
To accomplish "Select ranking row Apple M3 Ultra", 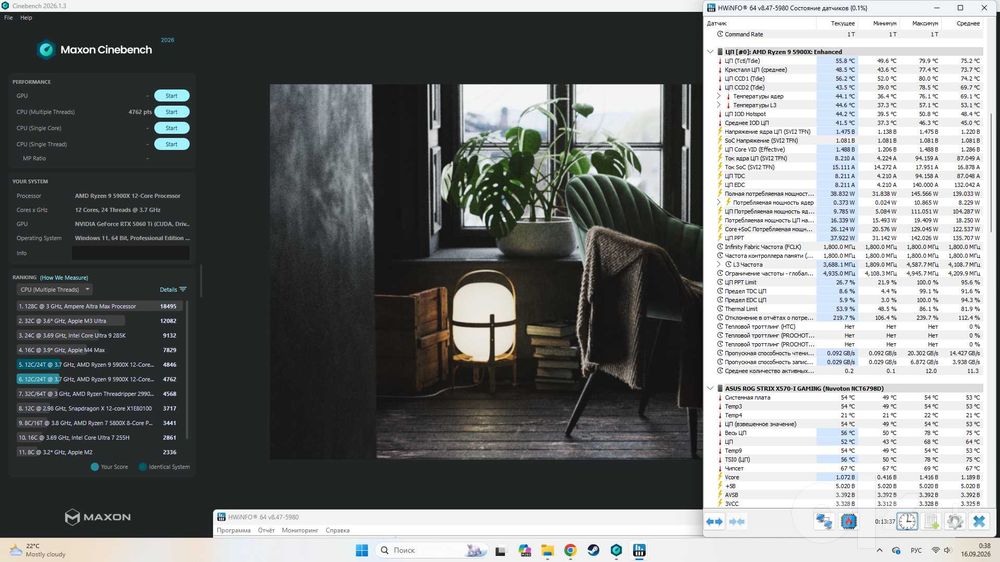I will [x=99, y=321].
